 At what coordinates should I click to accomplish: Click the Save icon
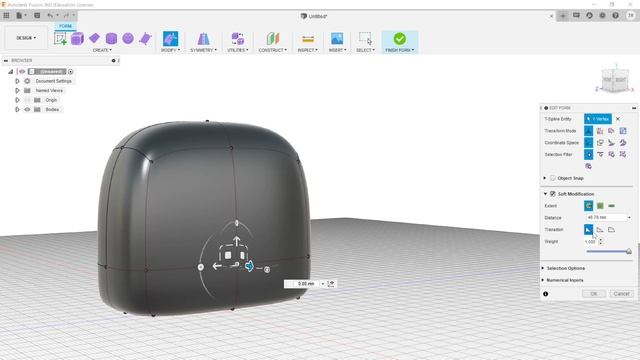coord(37,16)
